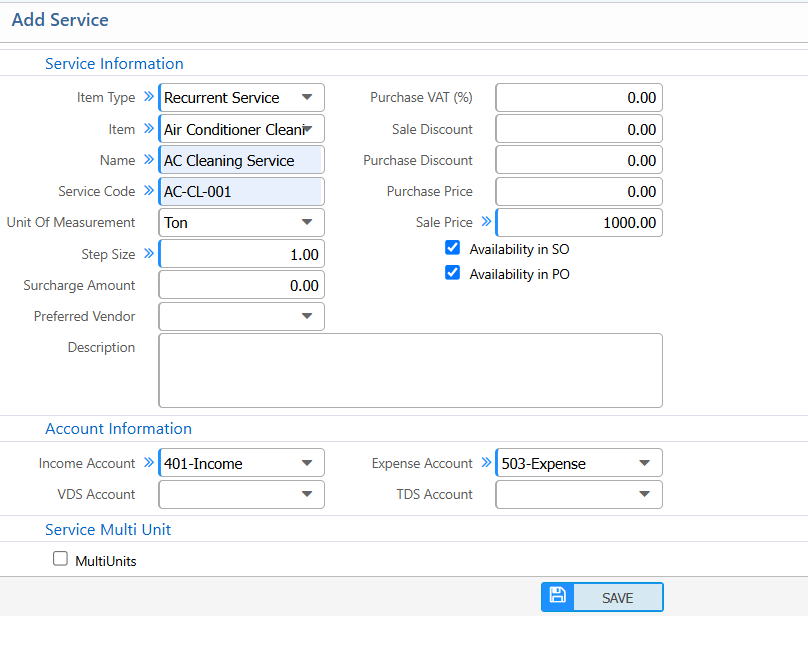Click the chevron icon beside Sale Price
The image size is (808, 649).
point(485,222)
